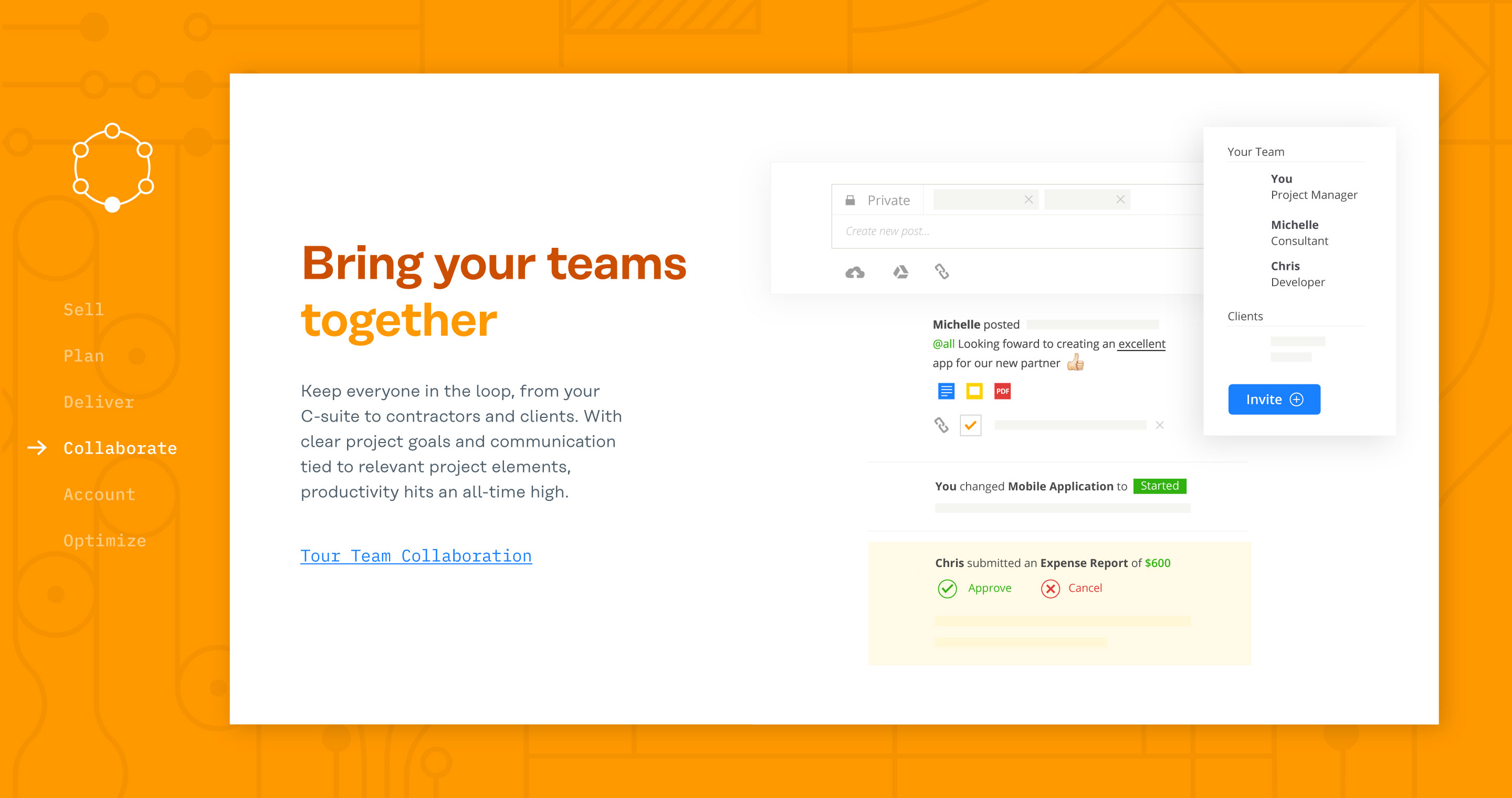This screenshot has height=798, width=1512.
Task: Select Collaborate from sidebar menu
Action: (120, 448)
